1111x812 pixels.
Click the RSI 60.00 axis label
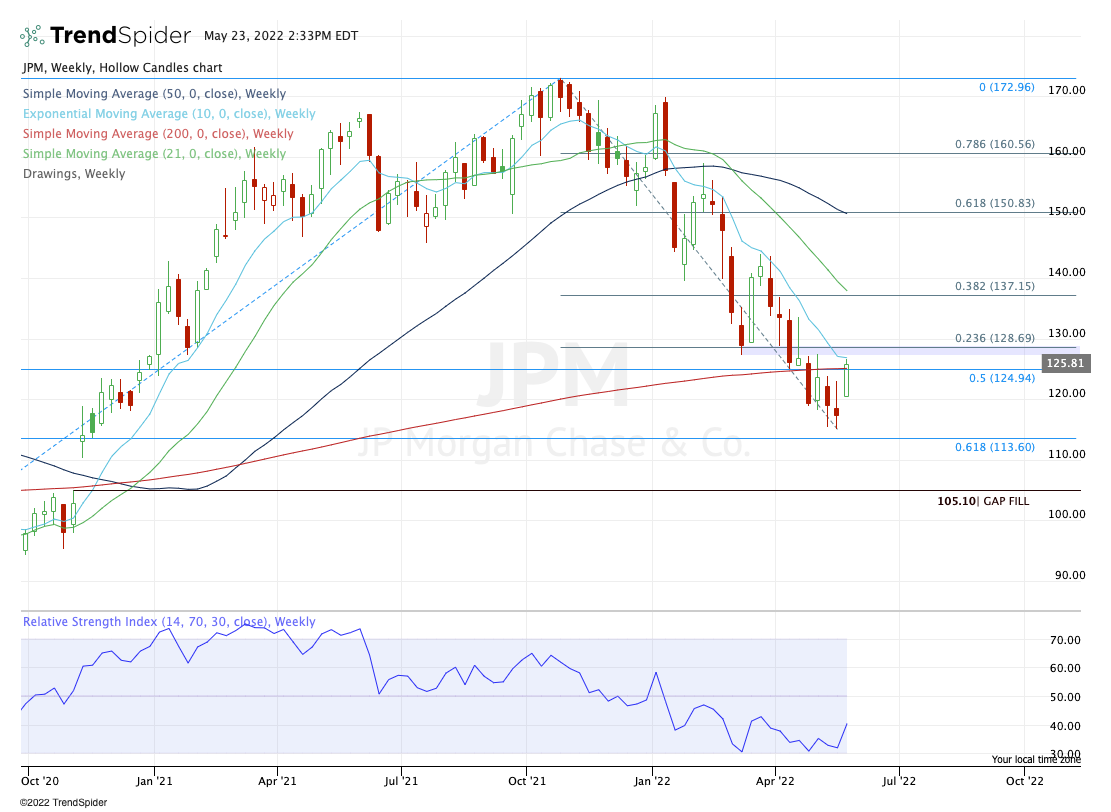pyautogui.click(x=1065, y=668)
